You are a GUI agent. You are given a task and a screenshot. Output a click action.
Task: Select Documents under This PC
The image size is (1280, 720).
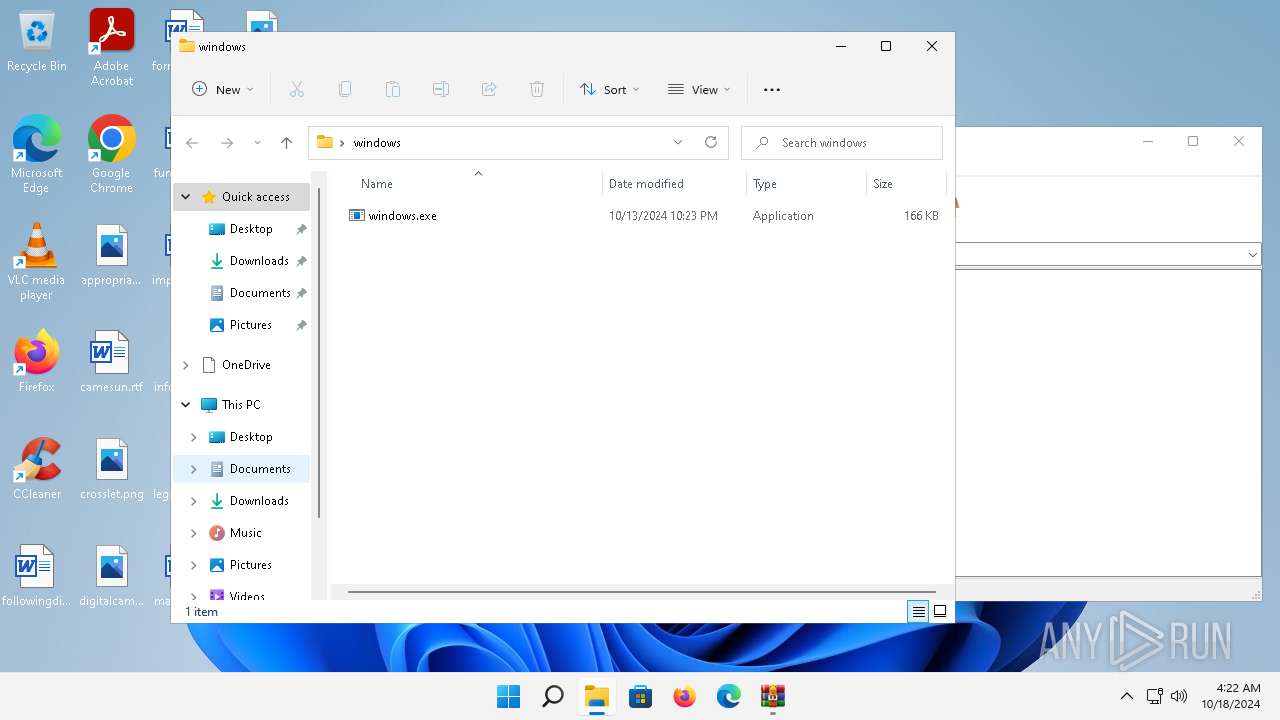tap(260, 469)
